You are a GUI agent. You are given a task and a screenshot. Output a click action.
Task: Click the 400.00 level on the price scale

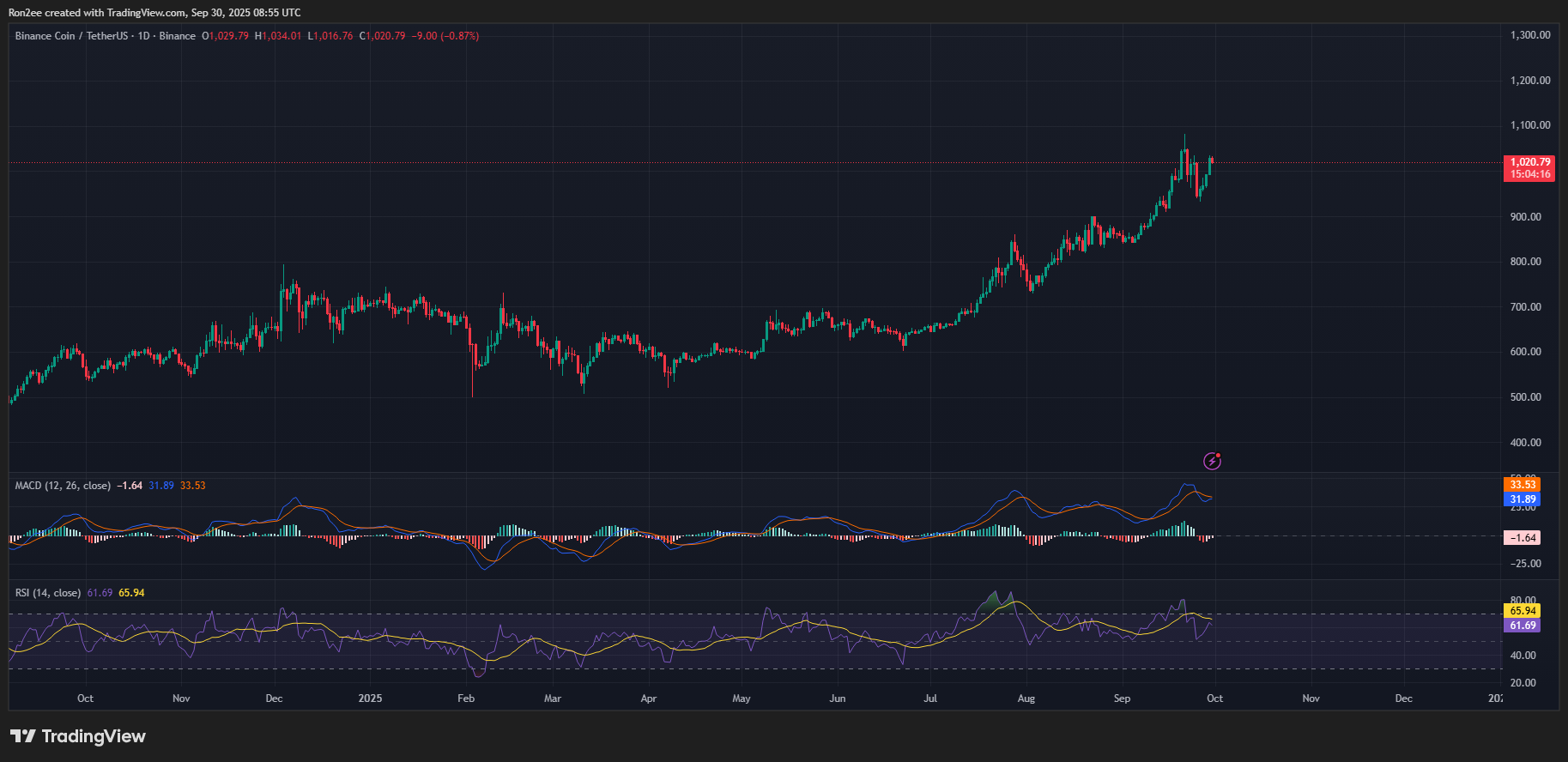pos(1525,443)
